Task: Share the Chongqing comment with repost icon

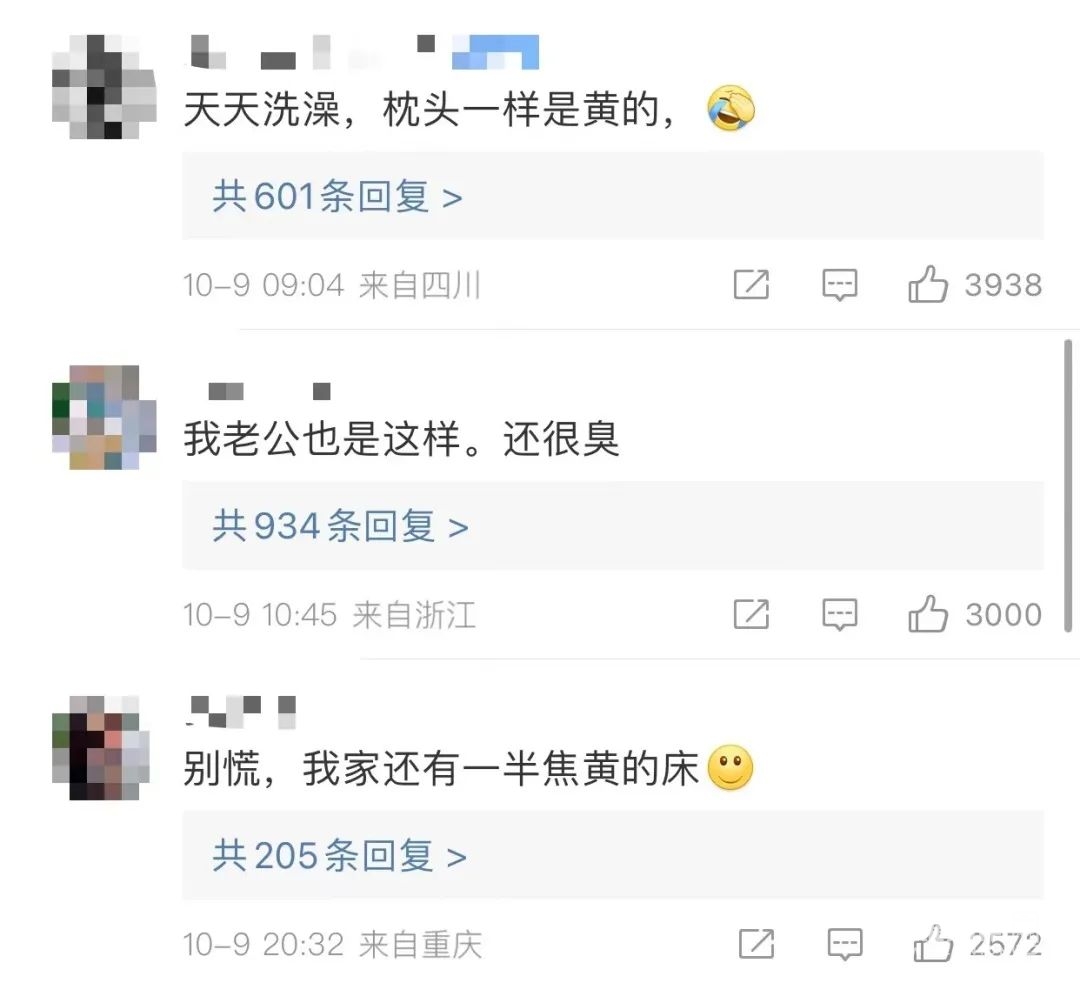Action: click(756, 943)
